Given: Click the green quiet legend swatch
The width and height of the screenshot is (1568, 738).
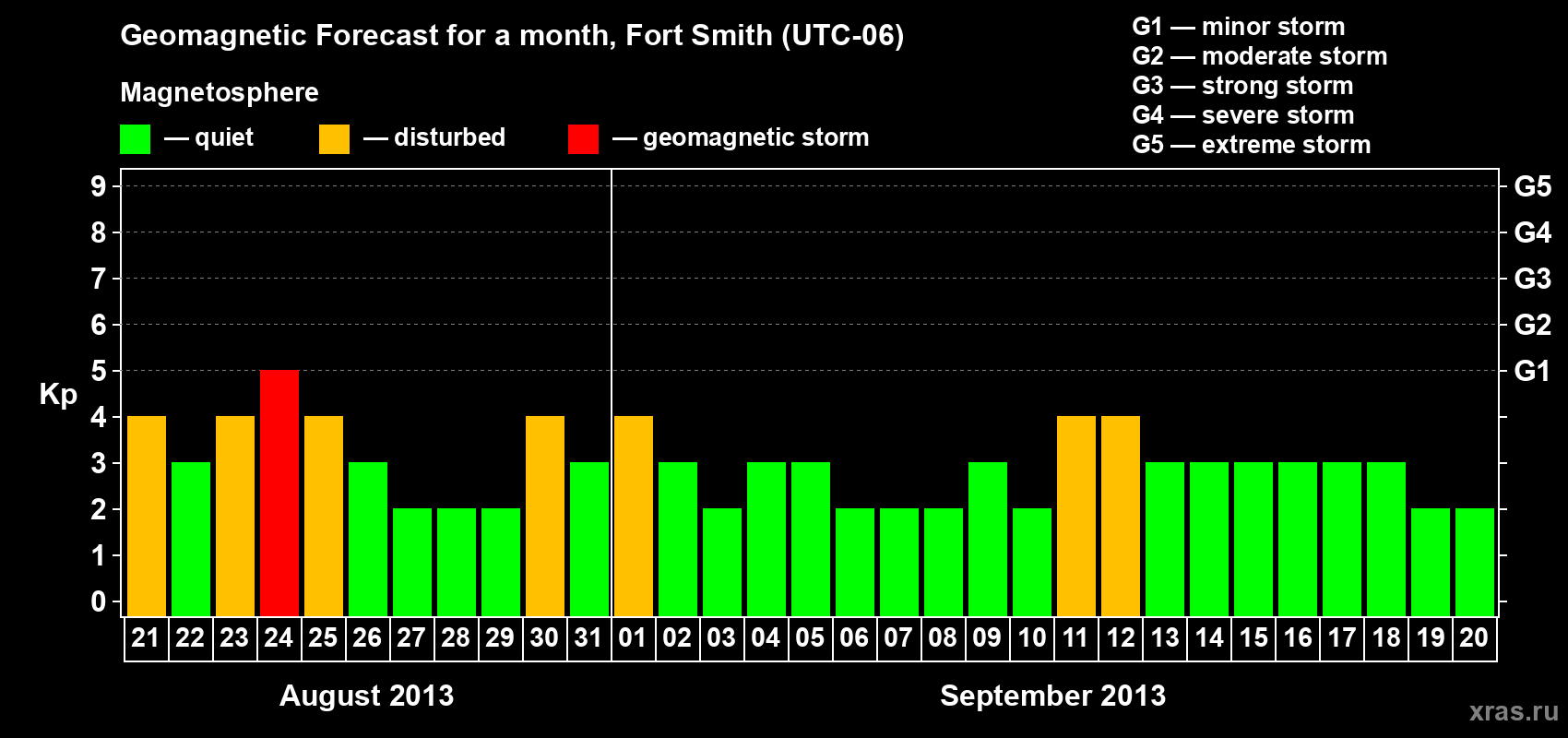Looking at the screenshot, I should [135, 139].
